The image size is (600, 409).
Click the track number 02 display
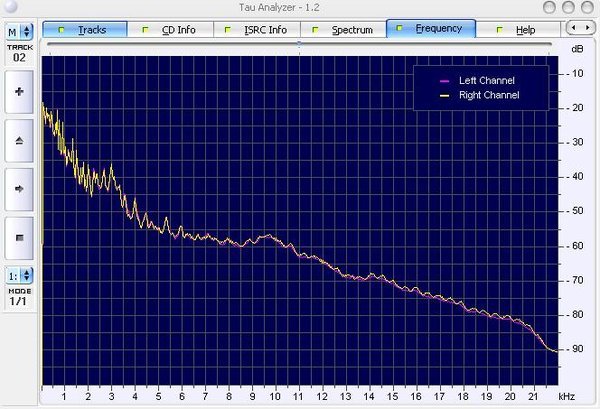pos(19,58)
